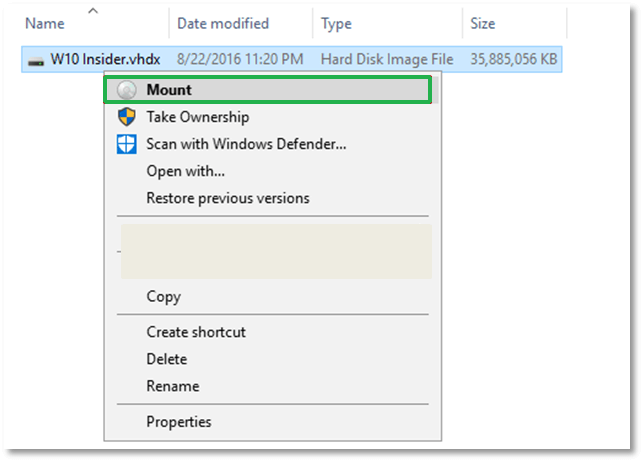Choose Mount from the context menu

pos(267,90)
